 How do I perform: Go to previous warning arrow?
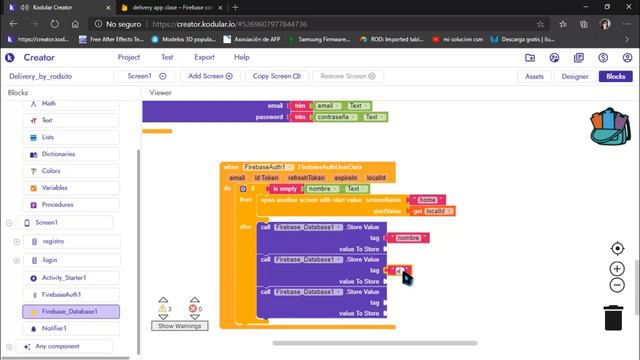pos(163,300)
